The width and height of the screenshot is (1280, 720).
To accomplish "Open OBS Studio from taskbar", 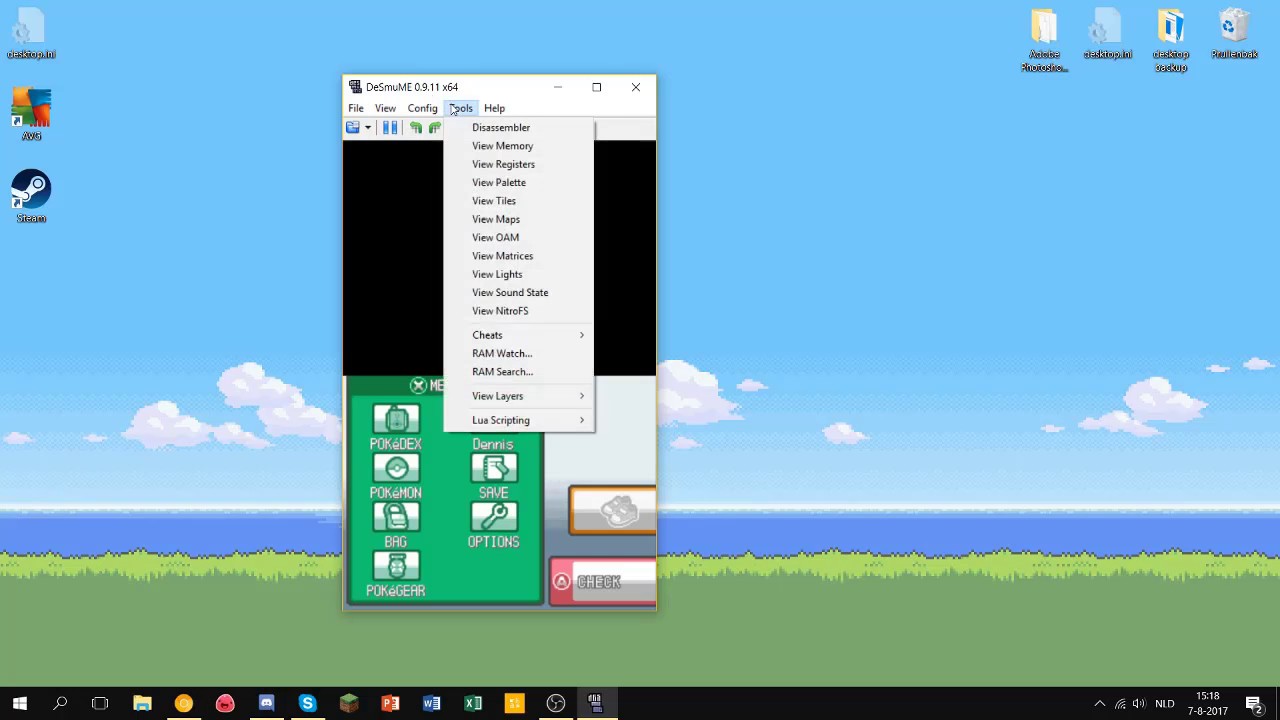I will (x=556, y=704).
